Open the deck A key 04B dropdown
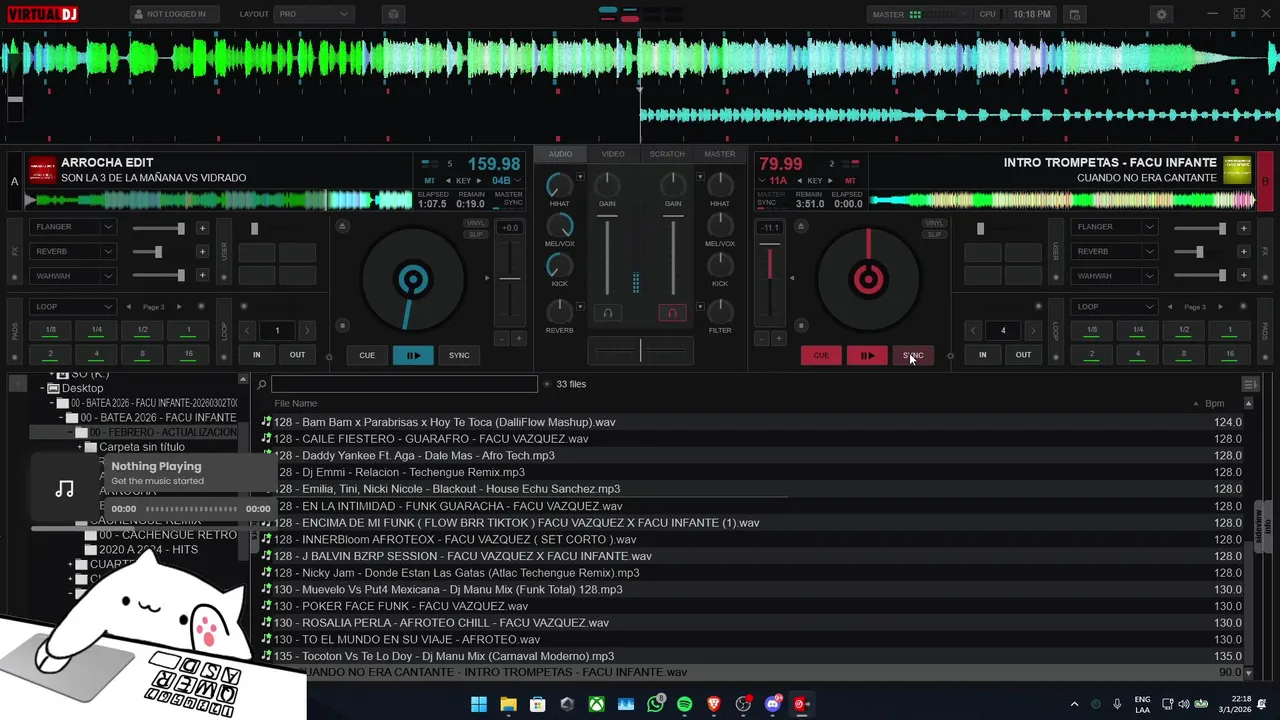Viewport: 1280px width, 720px height. pyautogui.click(x=515, y=181)
